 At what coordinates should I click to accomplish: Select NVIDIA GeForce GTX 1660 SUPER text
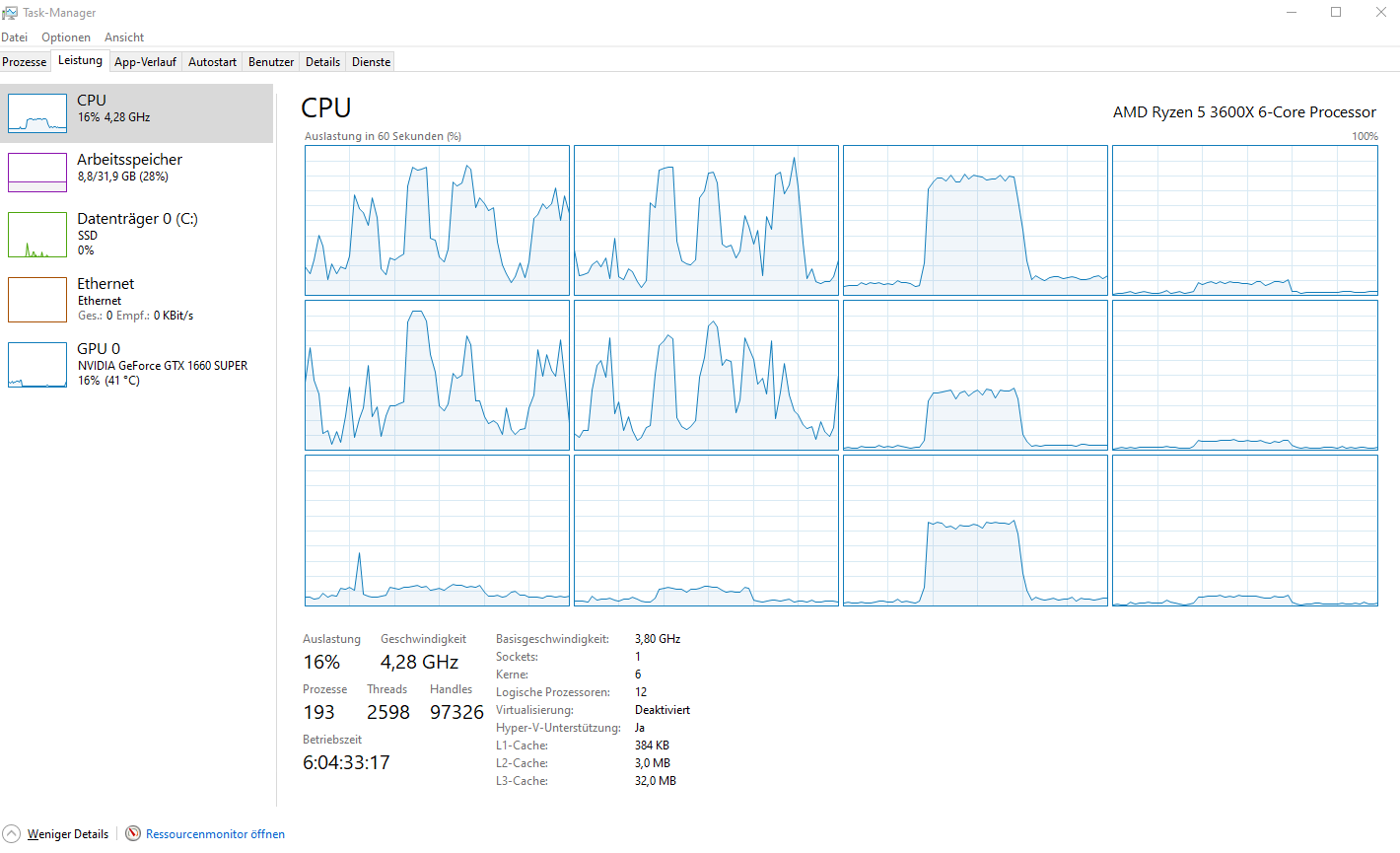(163, 366)
